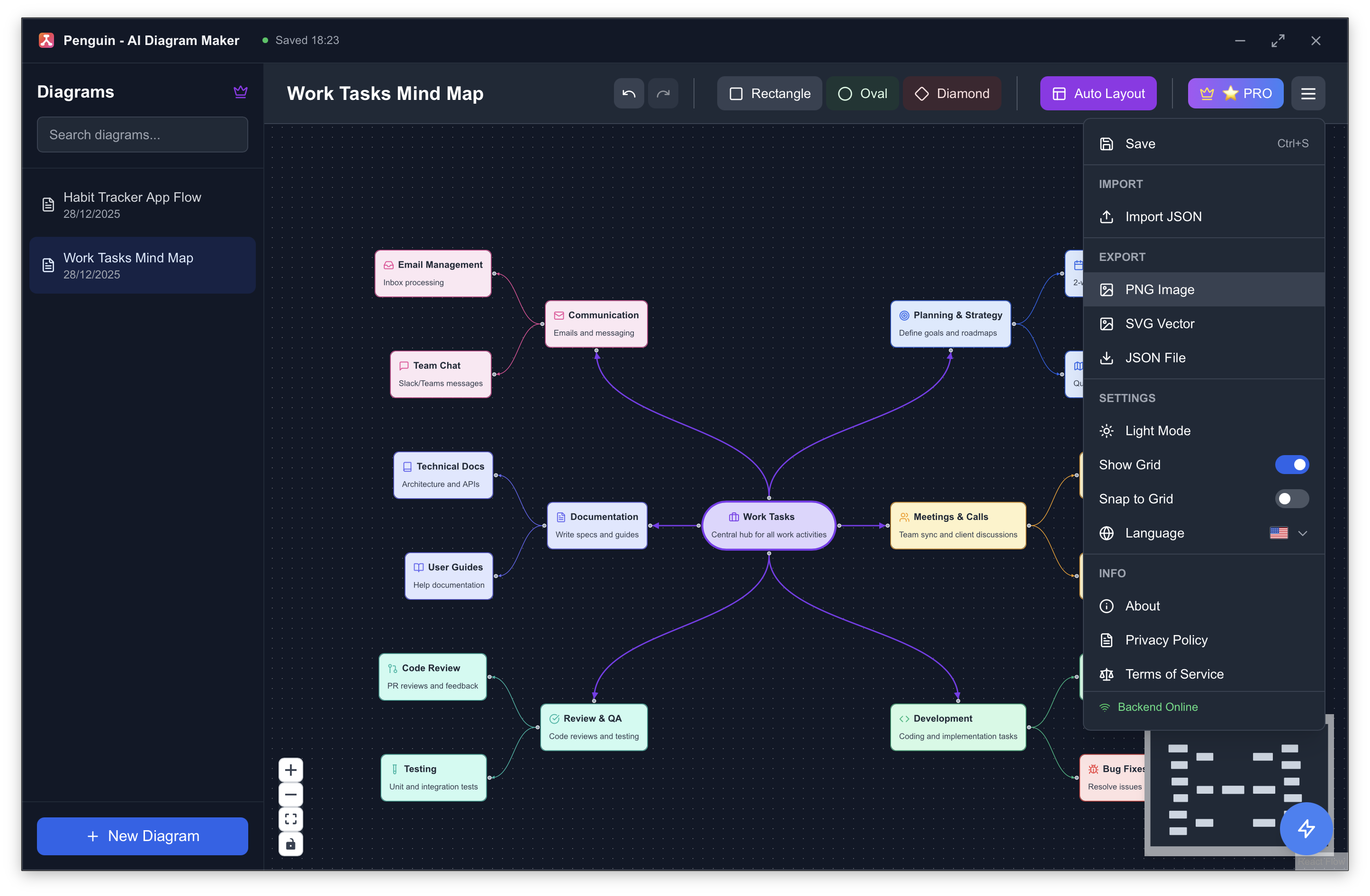Open the AI lightning bolt button
The width and height of the screenshot is (1370, 896).
pyautogui.click(x=1306, y=828)
